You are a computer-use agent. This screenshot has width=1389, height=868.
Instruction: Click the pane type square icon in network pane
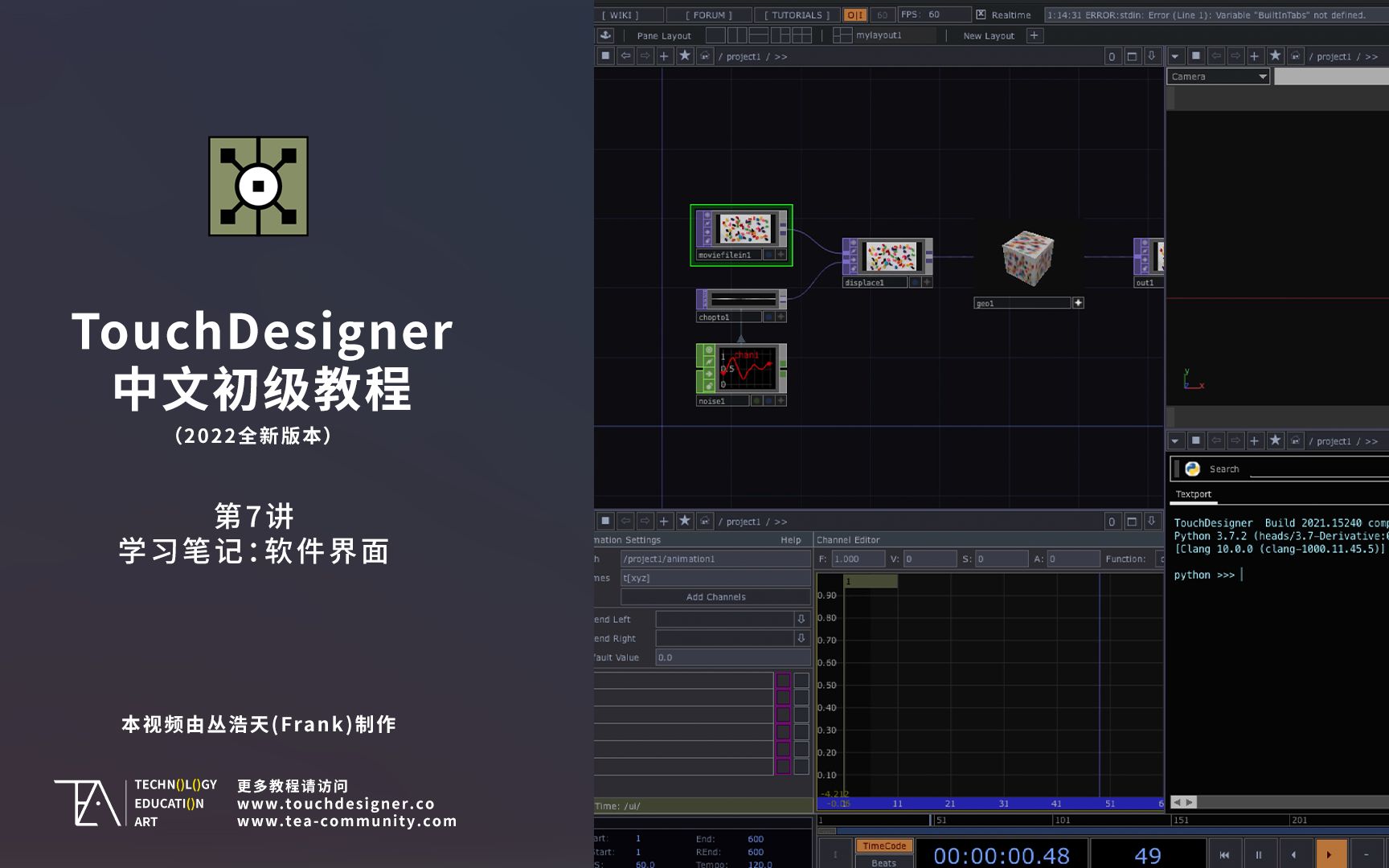(606, 56)
